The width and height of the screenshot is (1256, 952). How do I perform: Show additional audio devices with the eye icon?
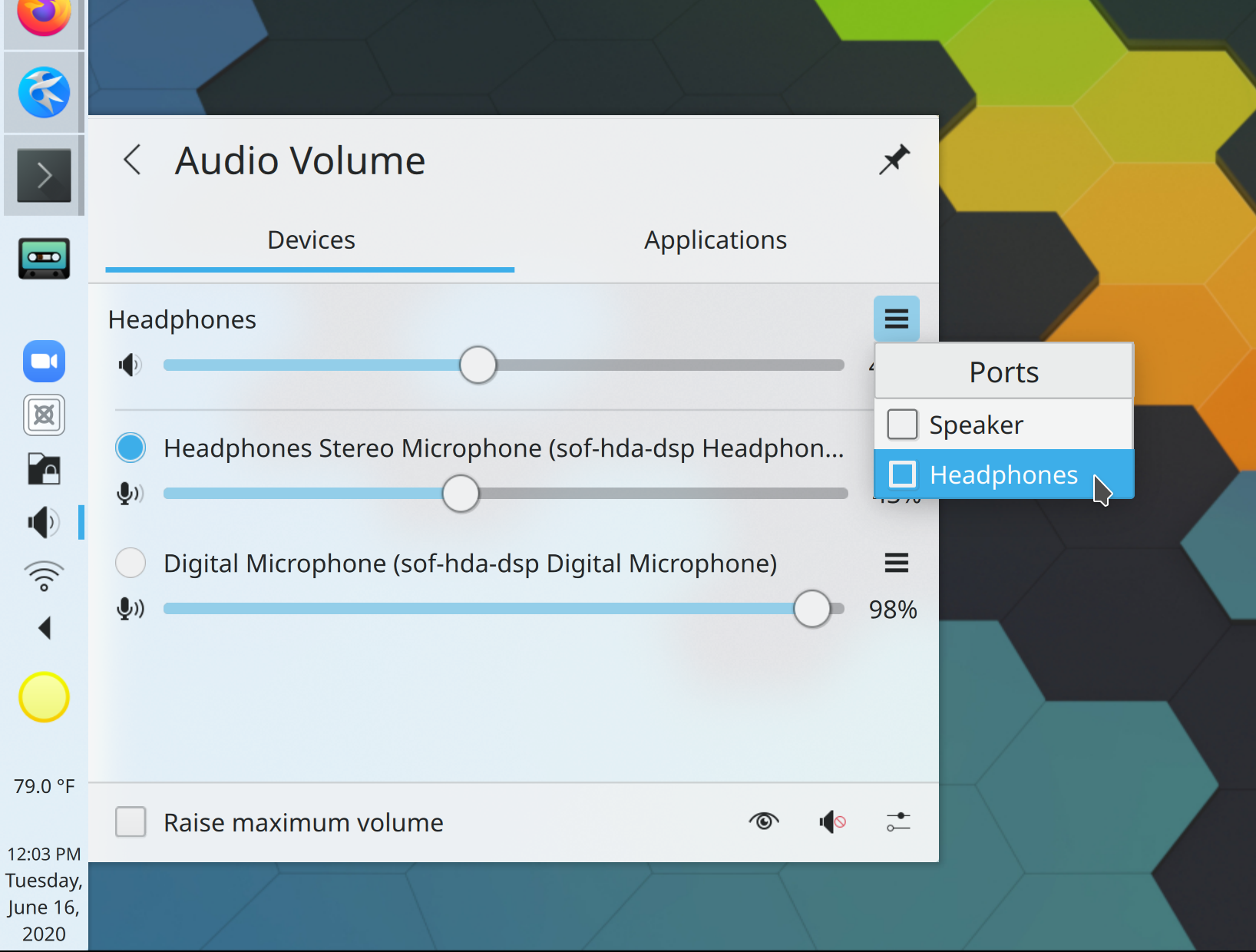tap(765, 821)
